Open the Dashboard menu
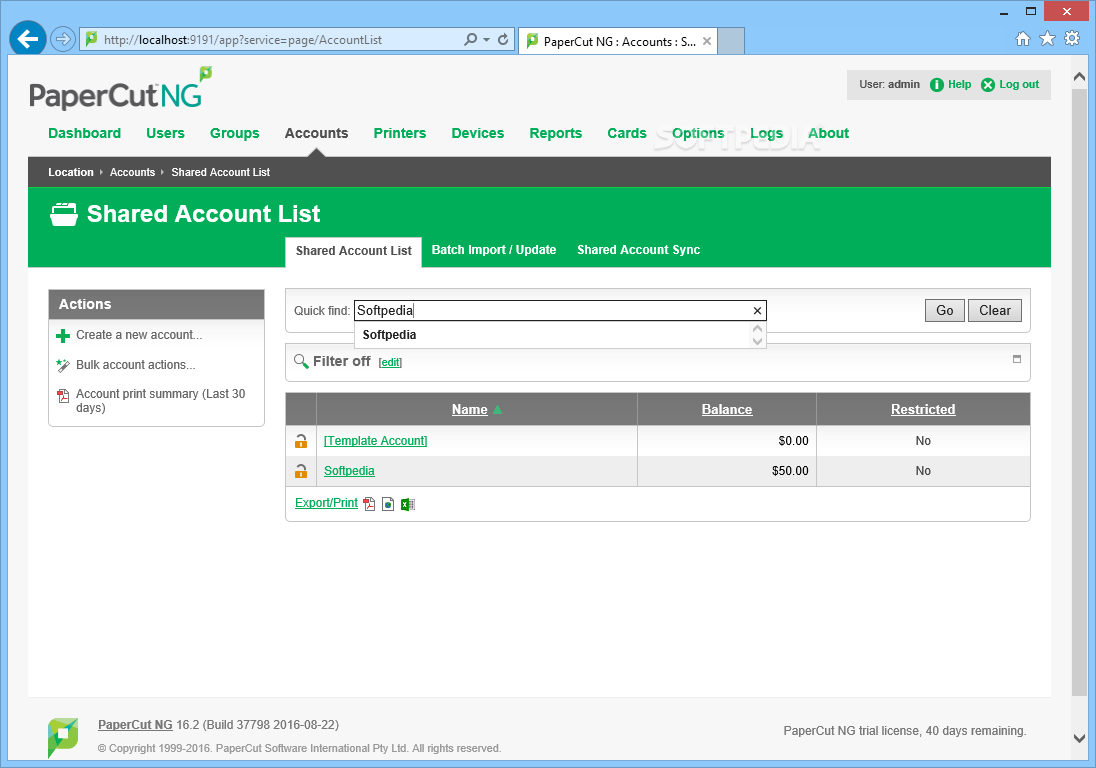Image resolution: width=1096 pixels, height=768 pixels. tap(85, 133)
